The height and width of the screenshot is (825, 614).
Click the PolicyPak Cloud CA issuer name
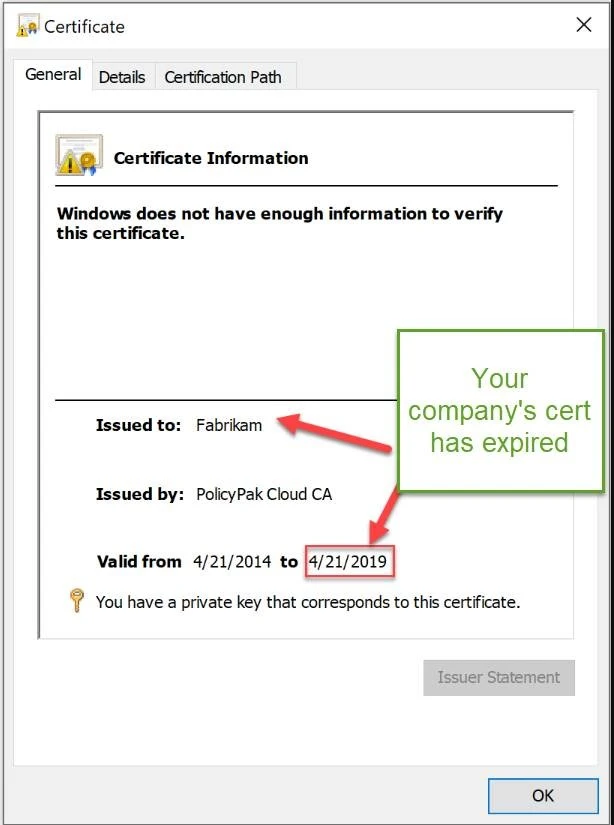click(x=264, y=494)
